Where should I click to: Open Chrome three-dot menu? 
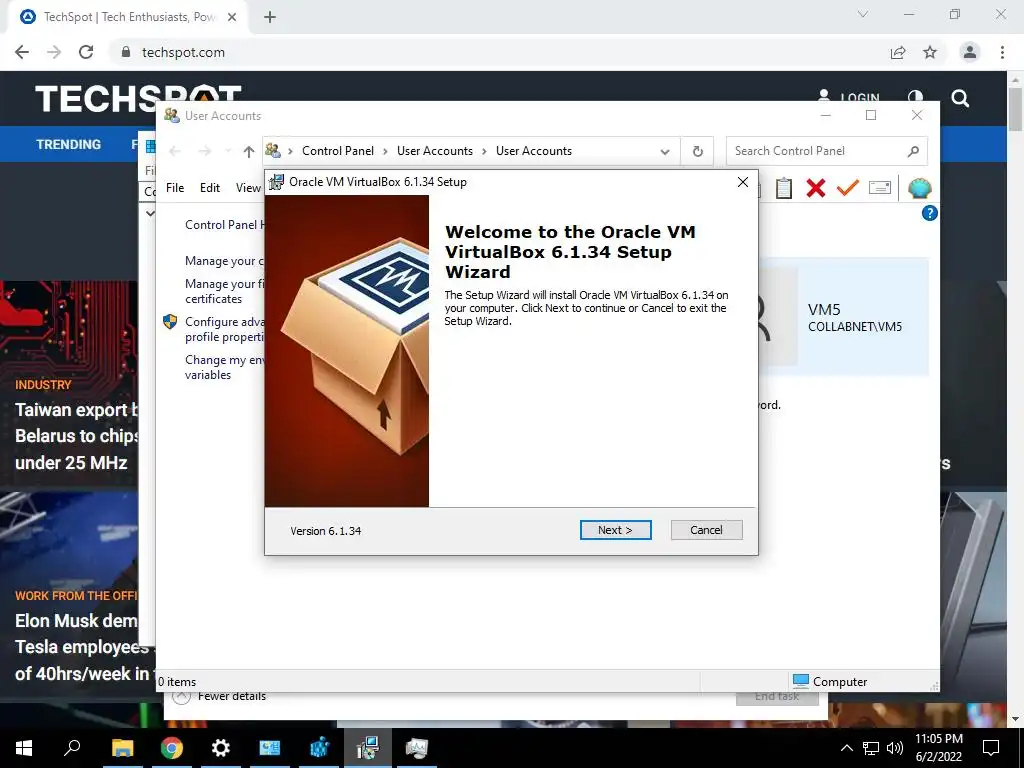(1002, 52)
